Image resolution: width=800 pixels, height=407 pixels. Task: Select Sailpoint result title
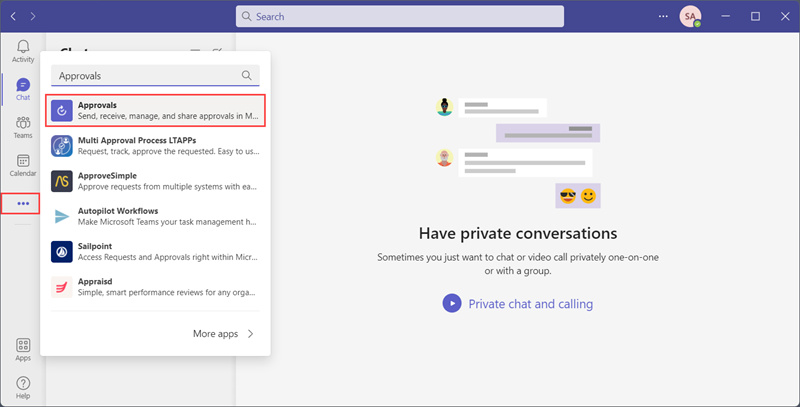(95, 246)
